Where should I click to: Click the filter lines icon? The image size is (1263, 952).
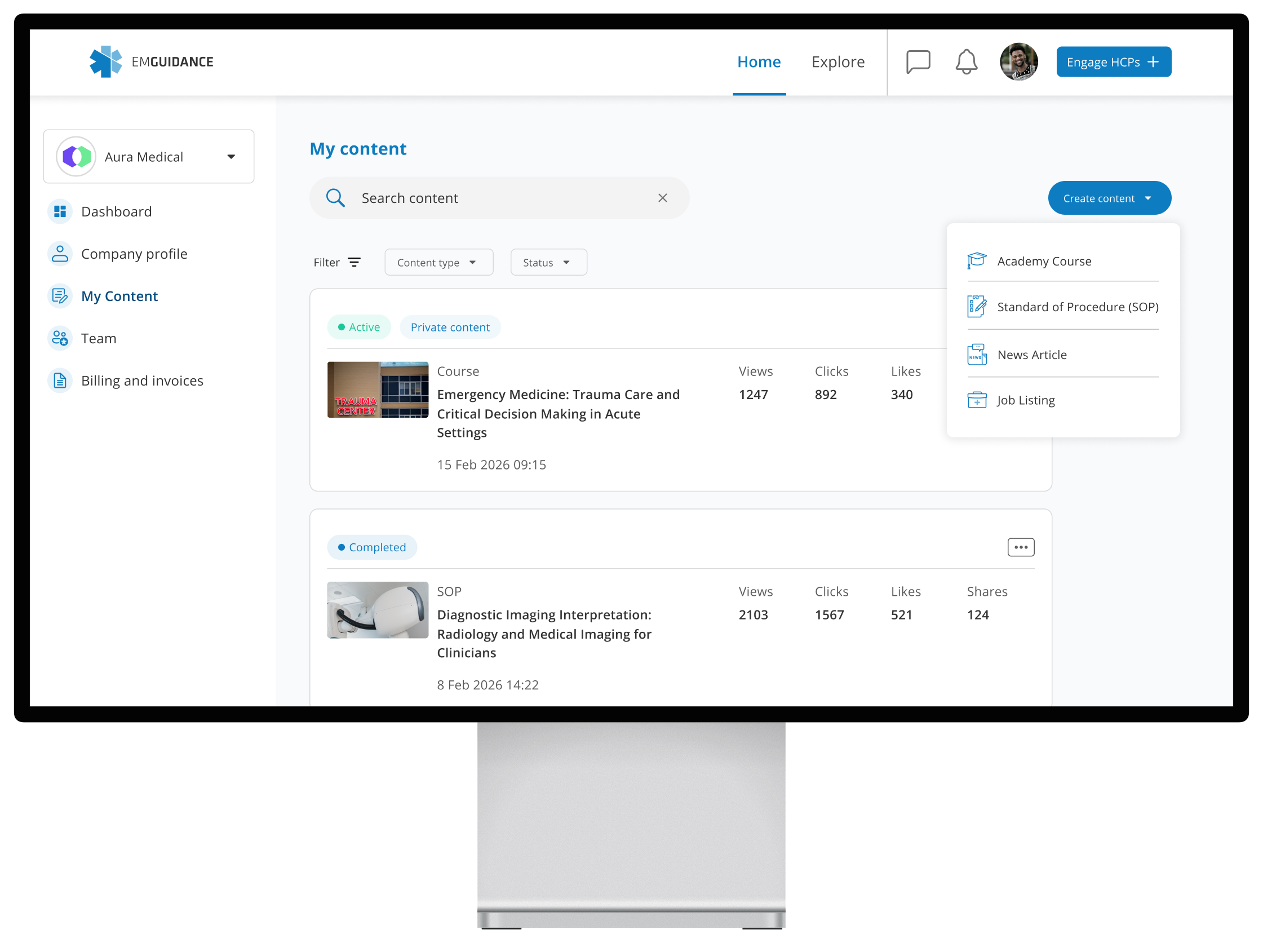click(354, 262)
